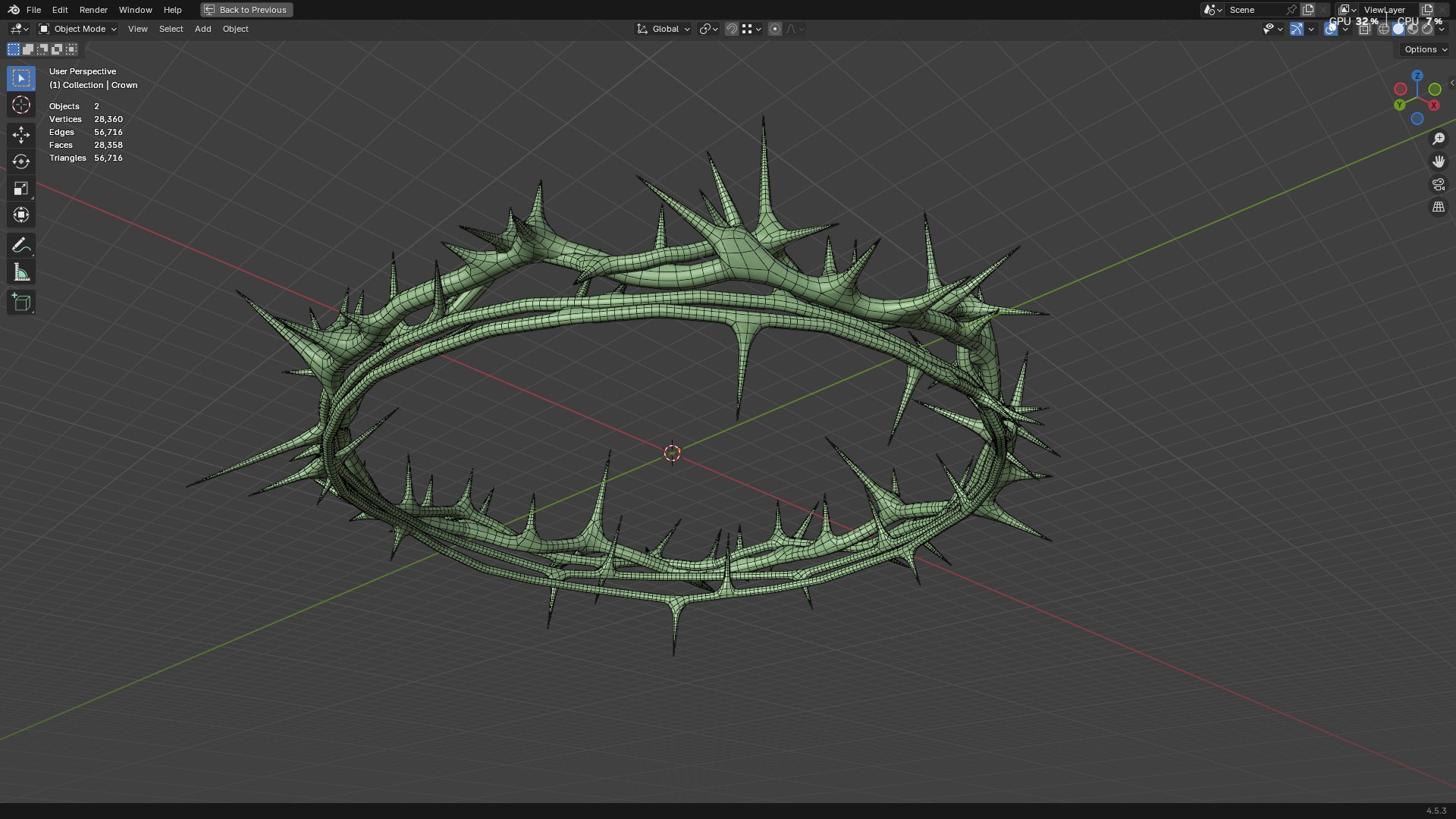Open the scene browse dropdown
The height and width of the screenshot is (819, 1456).
tap(1213, 10)
